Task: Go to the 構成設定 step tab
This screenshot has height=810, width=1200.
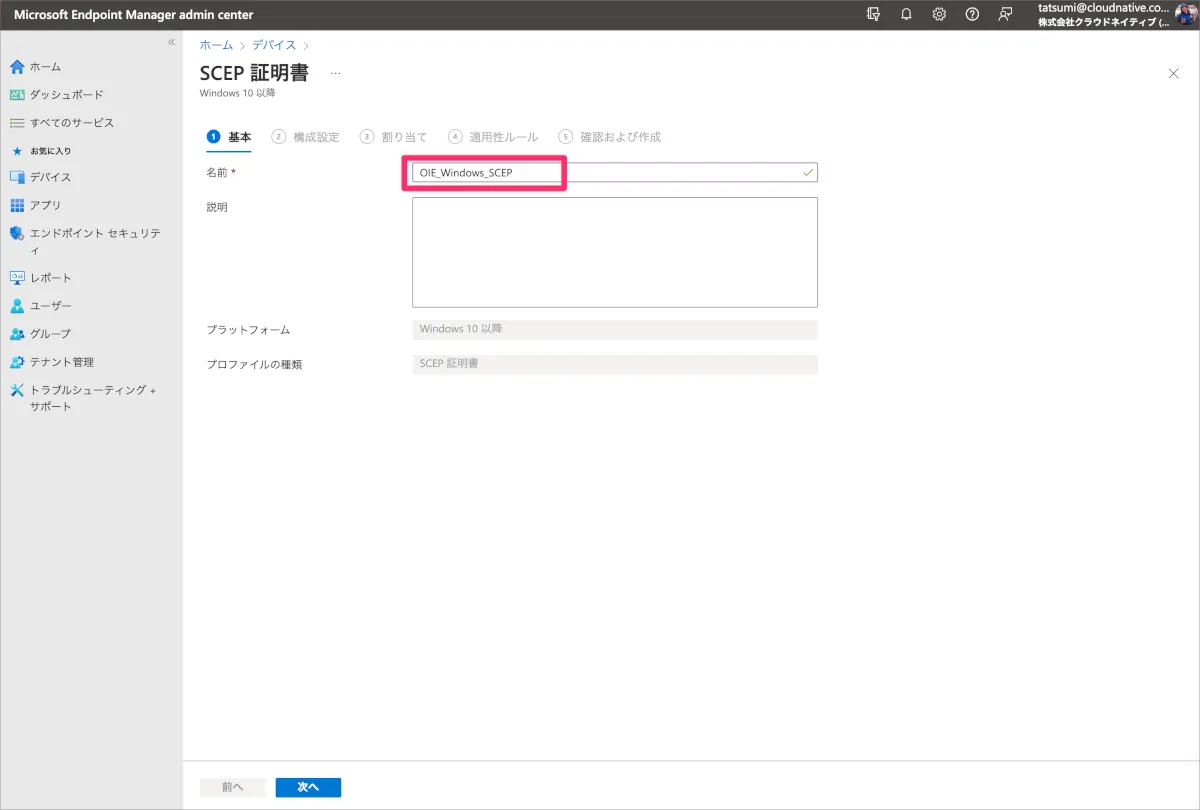Action: pyautogui.click(x=306, y=137)
